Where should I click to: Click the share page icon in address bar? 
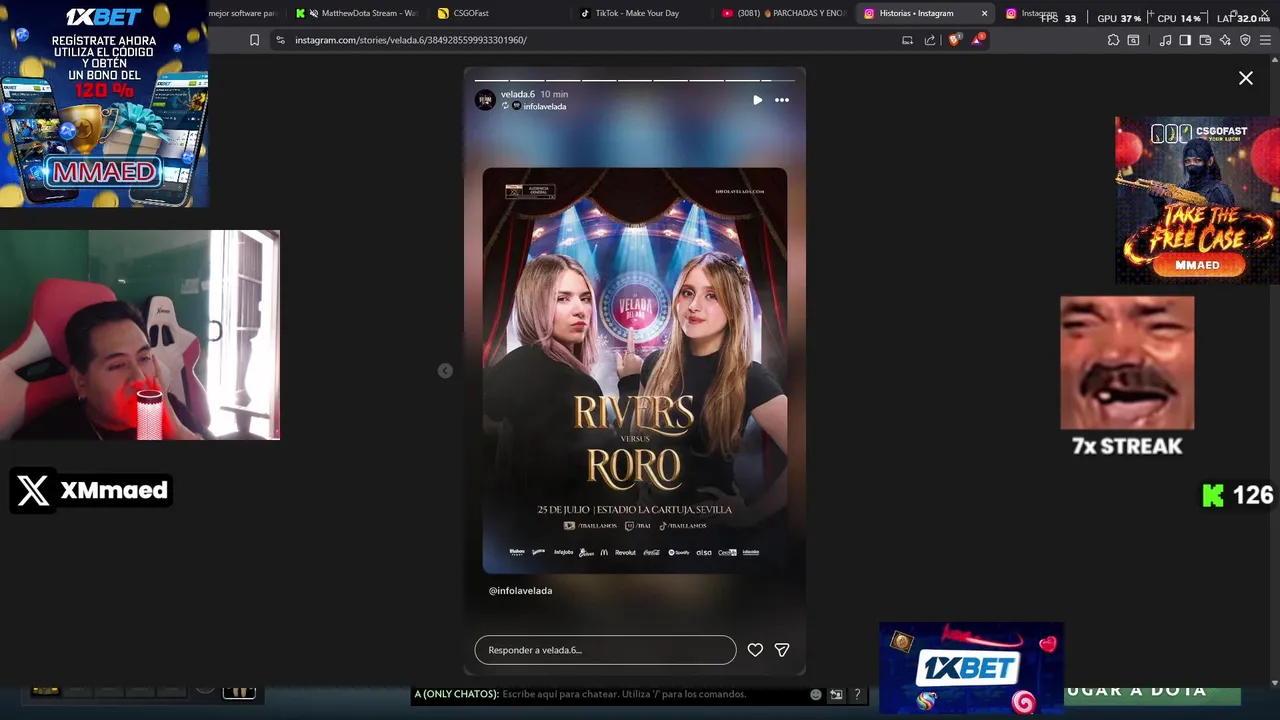(930, 40)
